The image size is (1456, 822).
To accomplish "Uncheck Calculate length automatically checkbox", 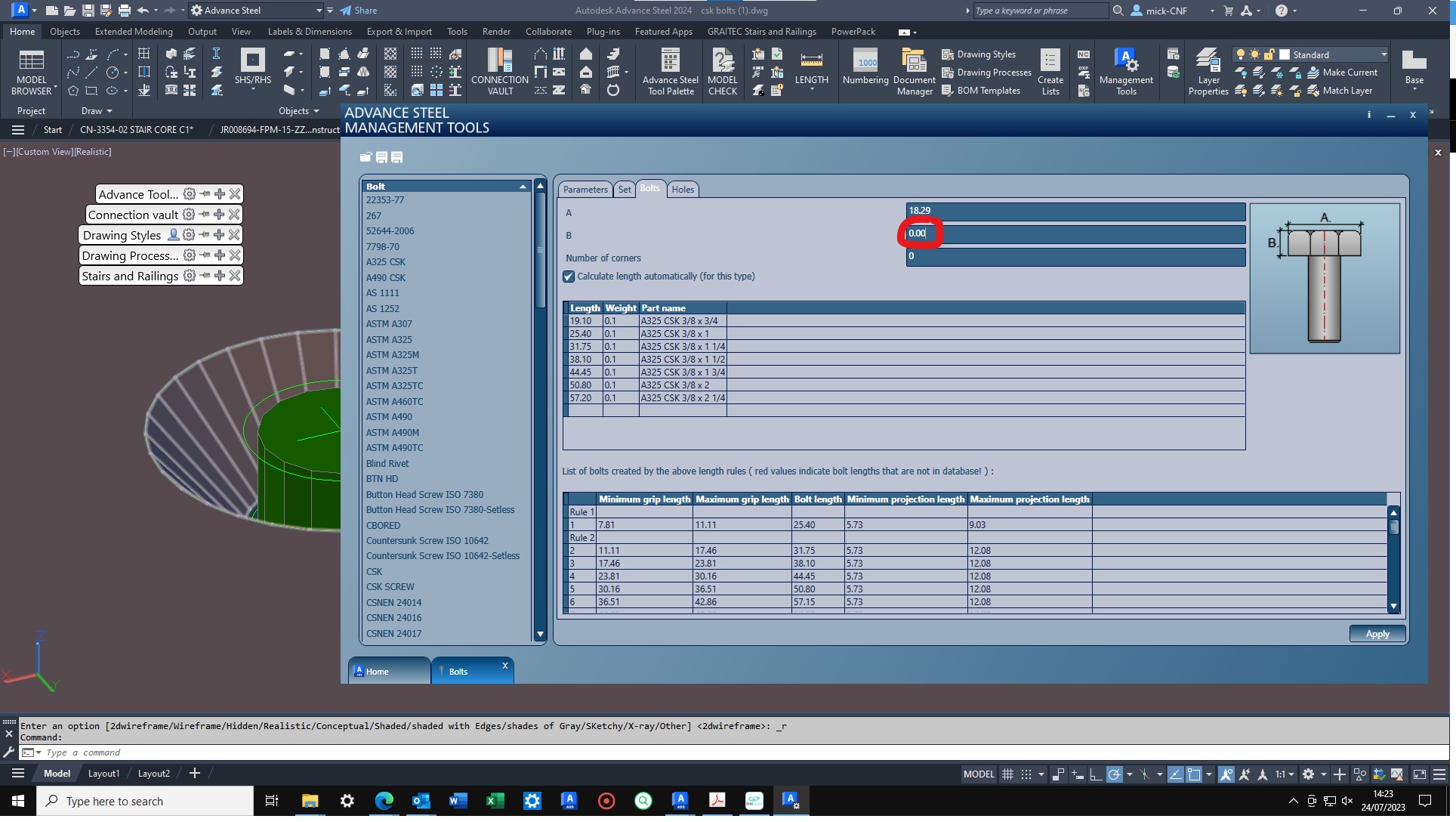I will 569,277.
